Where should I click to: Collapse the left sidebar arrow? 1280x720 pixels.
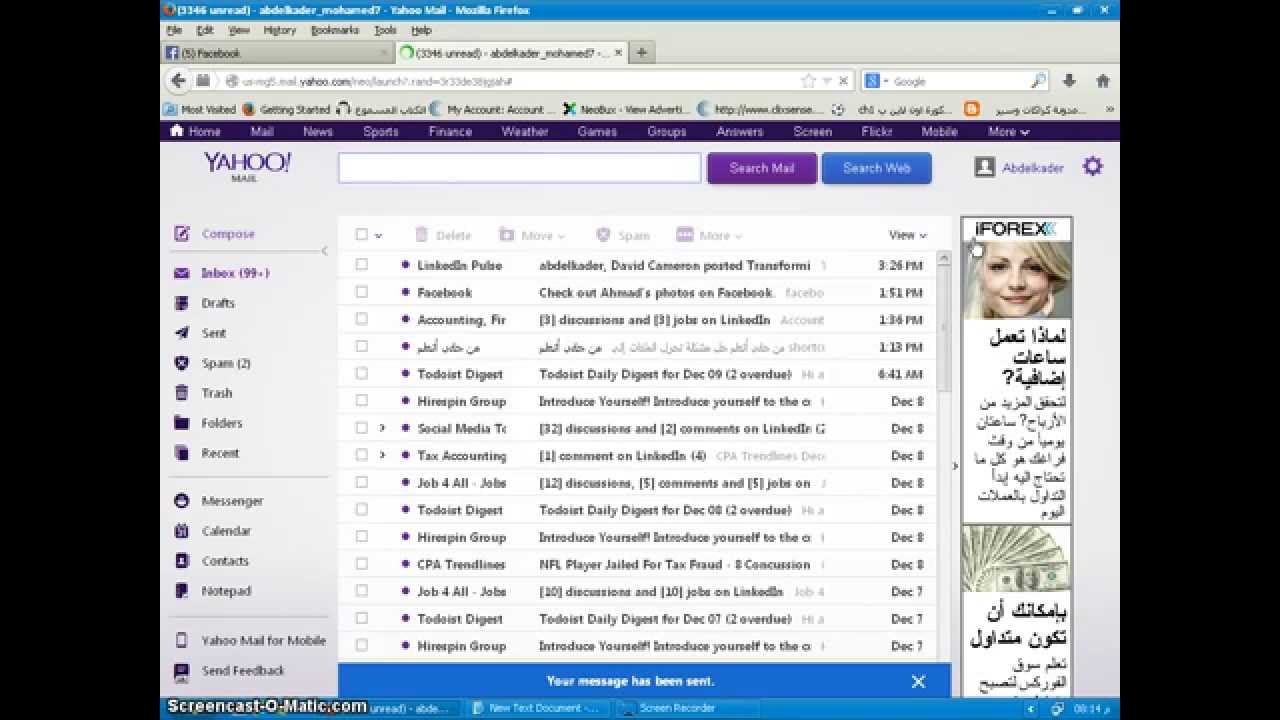pyautogui.click(x=324, y=251)
